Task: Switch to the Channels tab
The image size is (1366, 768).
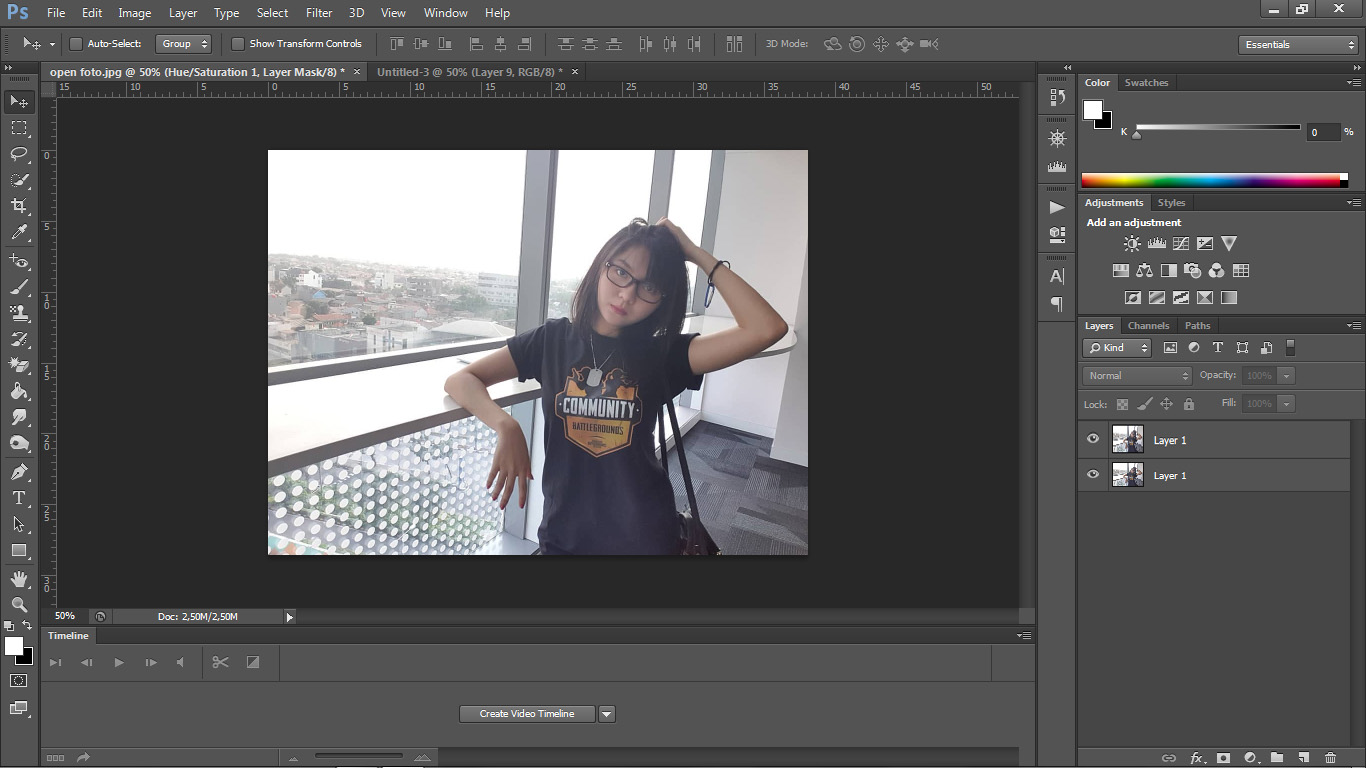Action: pyautogui.click(x=1148, y=326)
